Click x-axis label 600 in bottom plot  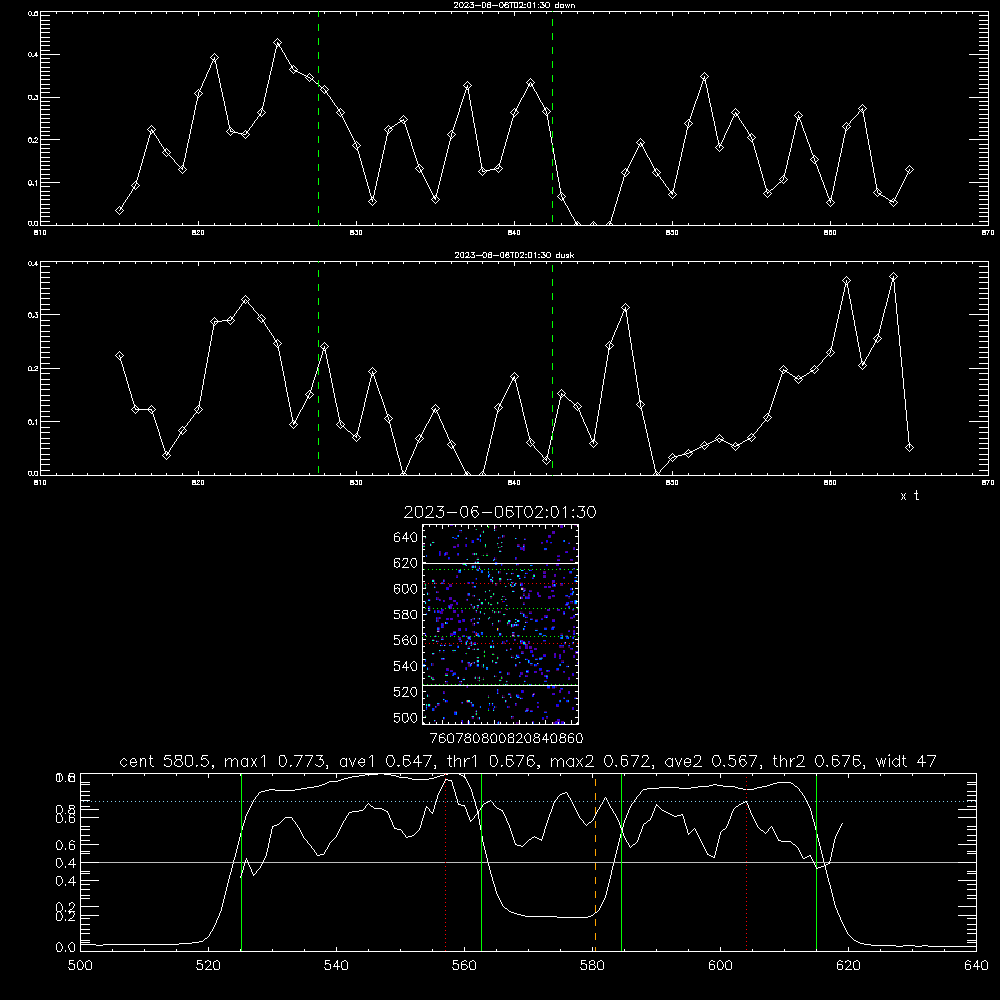(721, 966)
